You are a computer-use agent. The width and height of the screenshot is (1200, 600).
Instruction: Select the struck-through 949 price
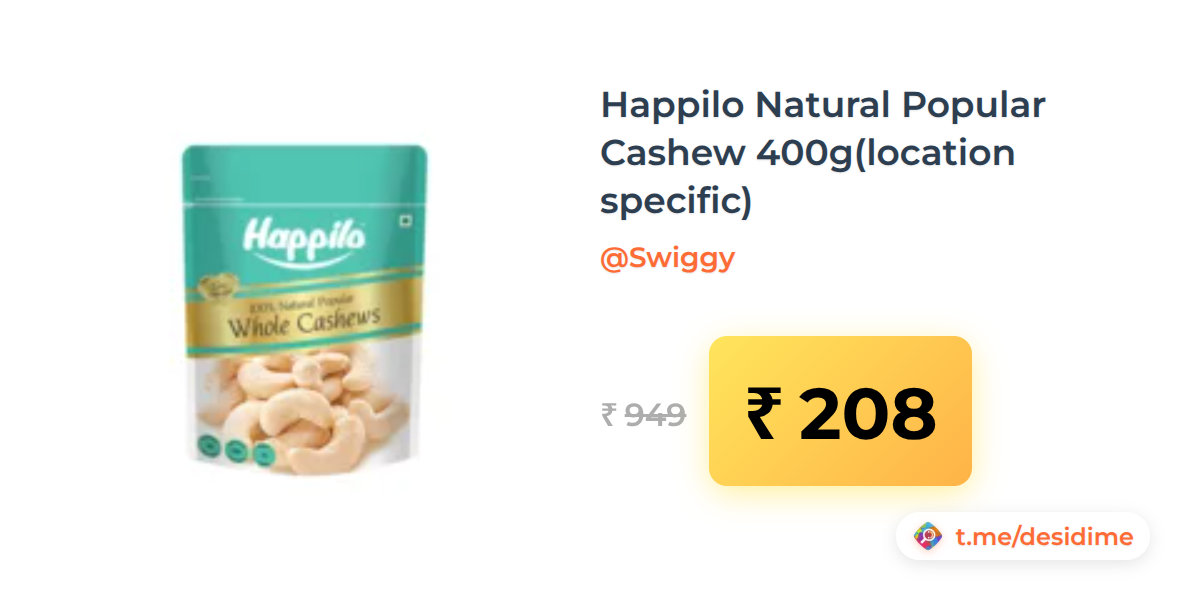(655, 414)
